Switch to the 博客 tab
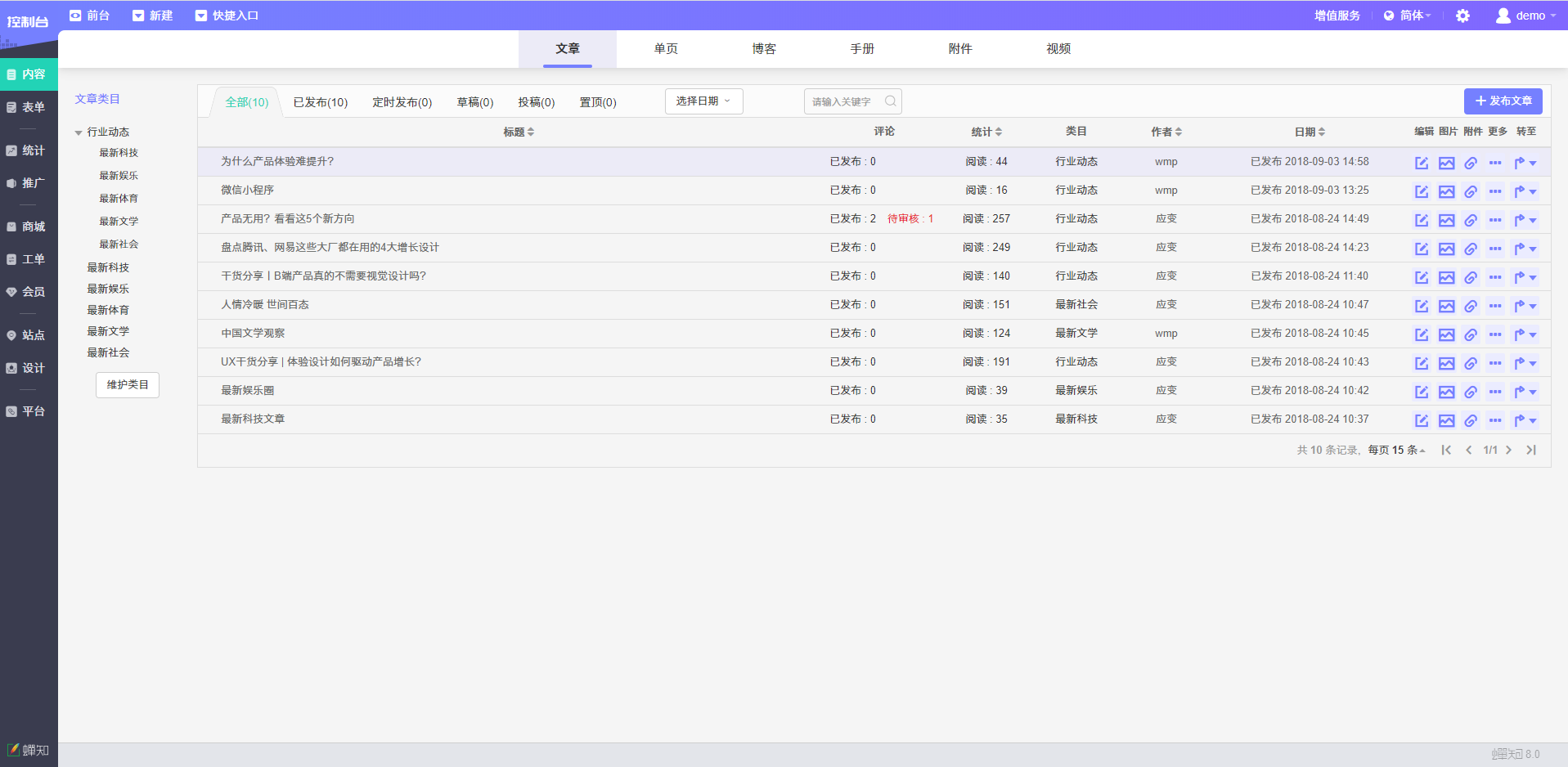The height and width of the screenshot is (767, 1568). [762, 48]
